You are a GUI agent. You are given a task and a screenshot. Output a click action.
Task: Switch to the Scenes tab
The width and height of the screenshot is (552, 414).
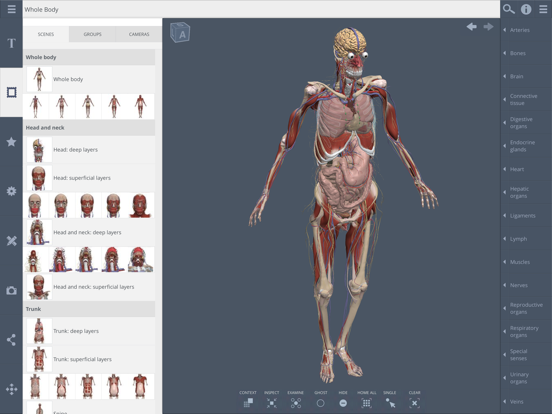coord(46,34)
